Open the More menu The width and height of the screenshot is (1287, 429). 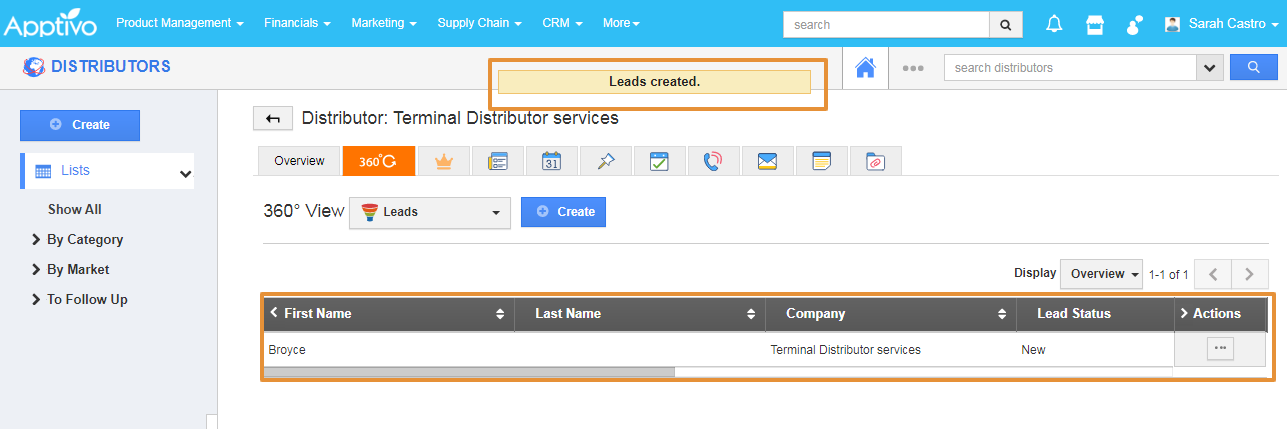point(622,23)
